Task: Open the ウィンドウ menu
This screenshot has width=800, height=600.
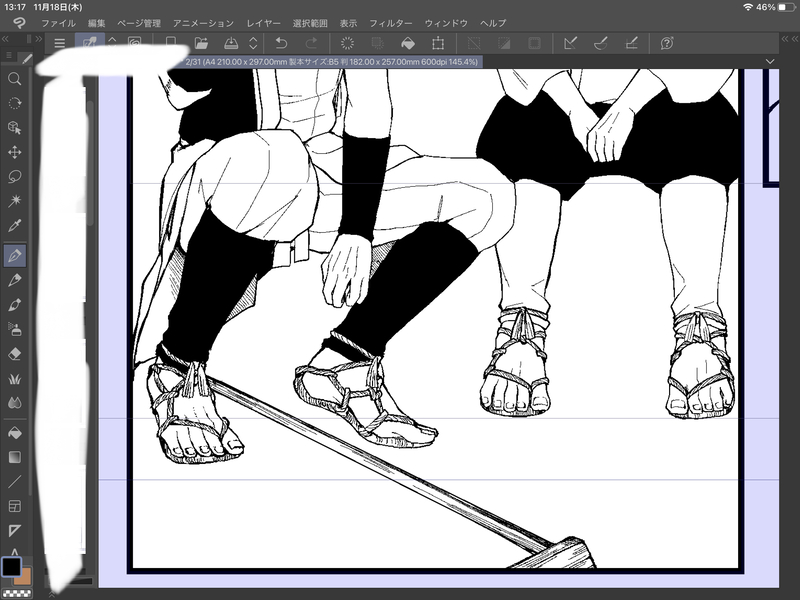Action: pos(446,23)
